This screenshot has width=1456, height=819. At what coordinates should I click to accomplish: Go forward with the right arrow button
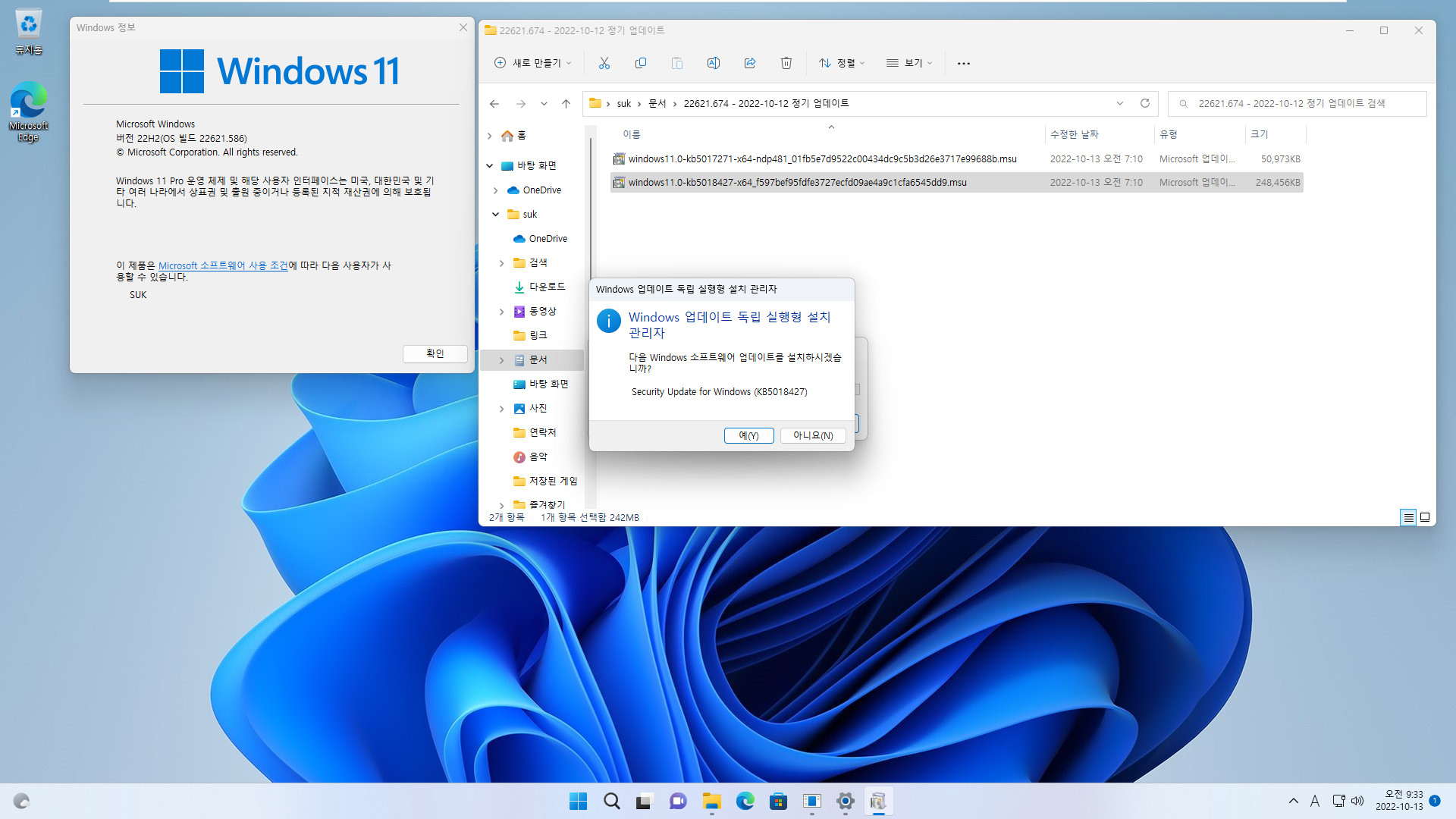(x=521, y=104)
